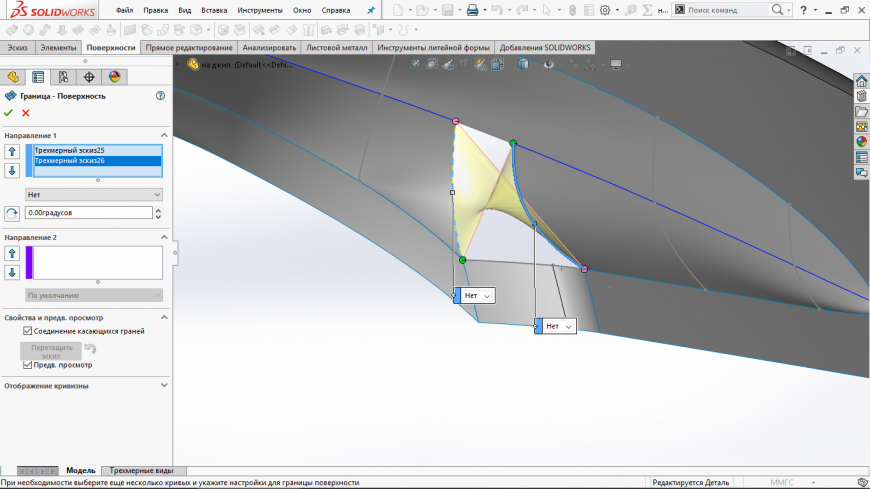Open the search commands dropdown arrow
Image resolution: width=870 pixels, height=489 pixels.
click(788, 10)
